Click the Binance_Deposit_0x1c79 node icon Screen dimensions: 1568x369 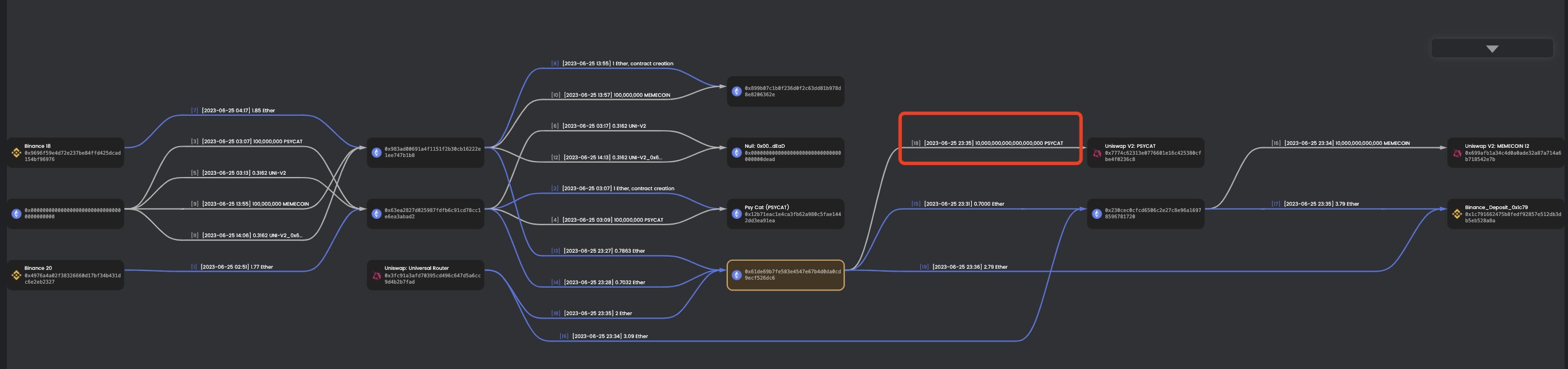1456,214
